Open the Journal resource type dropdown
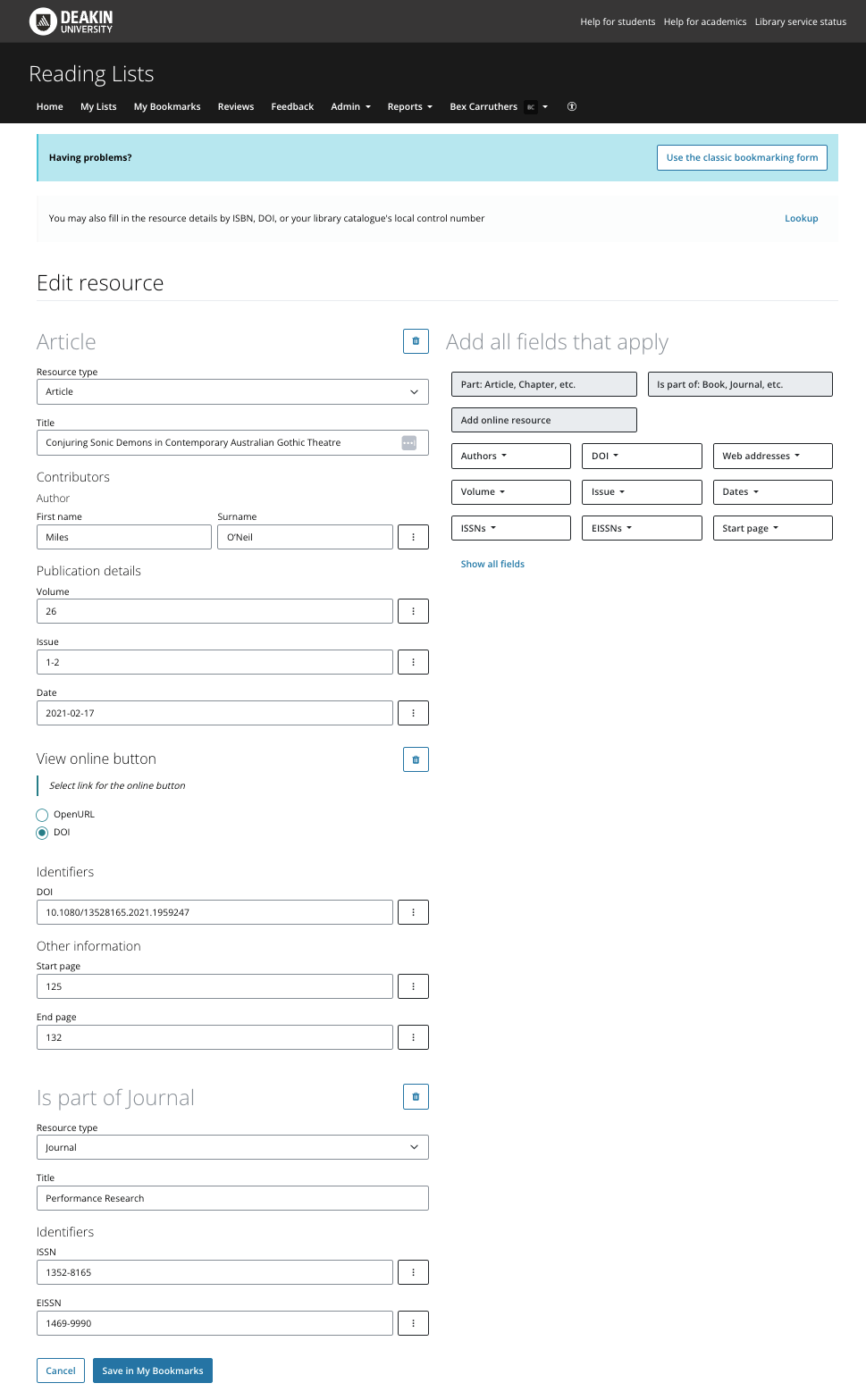Screen dimensions: 866x1400 (x=232, y=1147)
